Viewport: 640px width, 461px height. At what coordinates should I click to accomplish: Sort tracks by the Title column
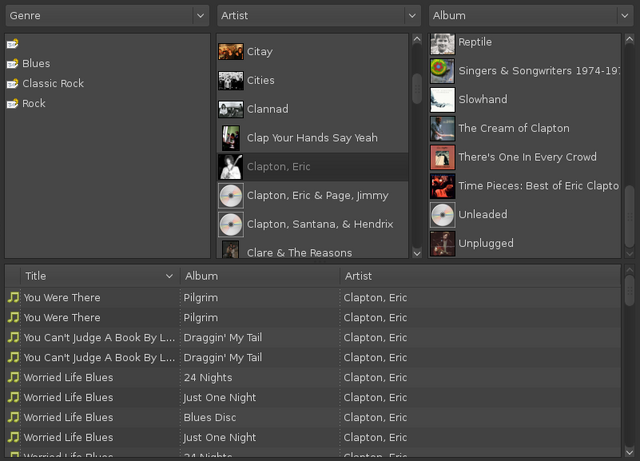(x=100, y=276)
